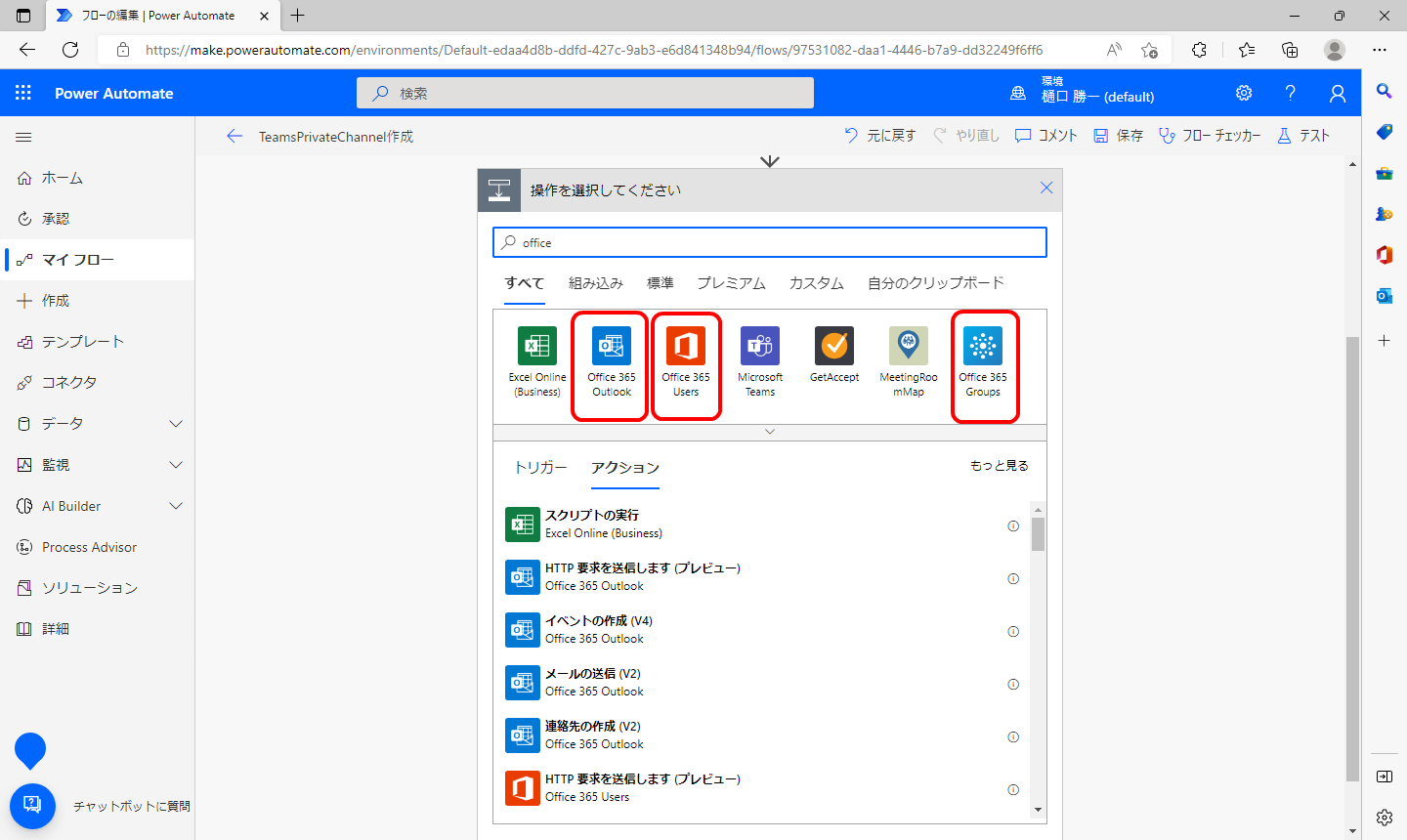Viewport: 1407px width, 840px height.
Task: Show info for イベントの作成 (V4) action
Action: [x=1013, y=631]
